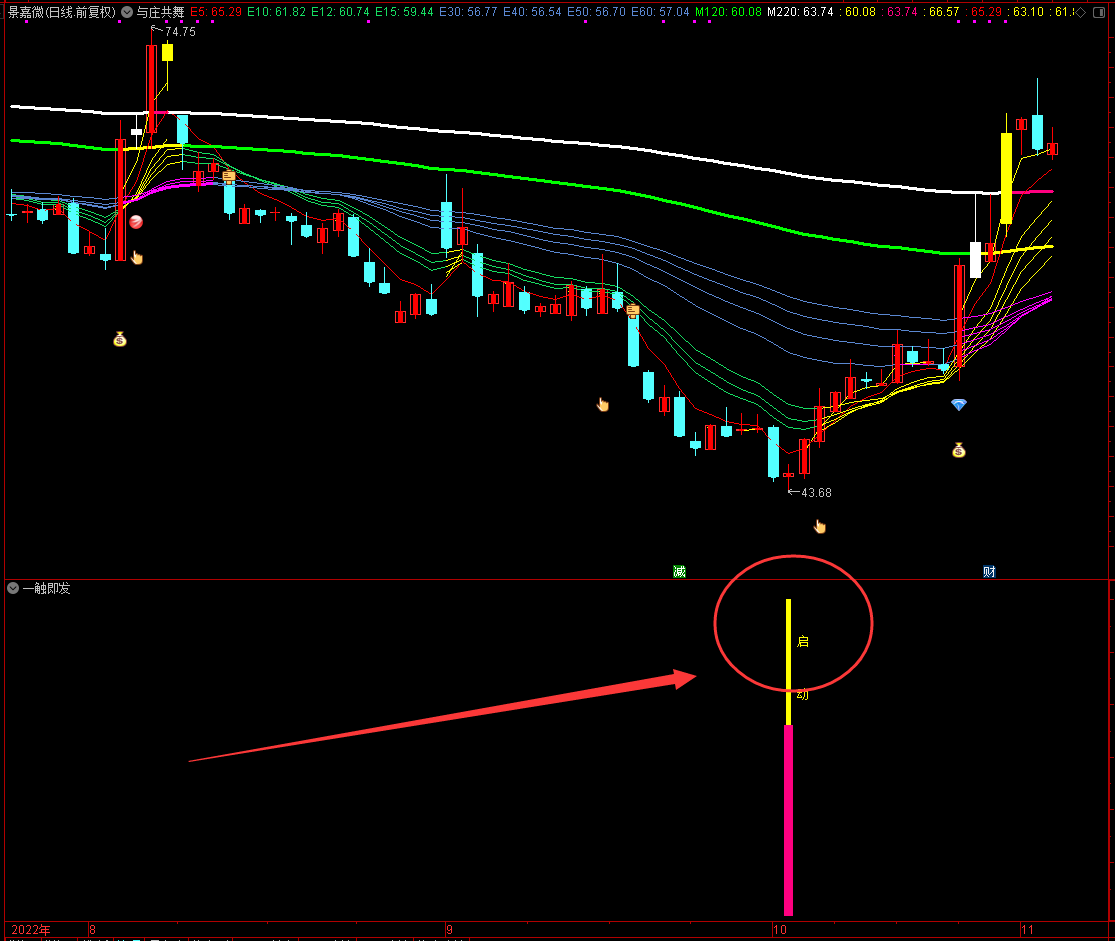Click the blue diamond gem icon
This screenshot has height=941, width=1115.
(959, 405)
